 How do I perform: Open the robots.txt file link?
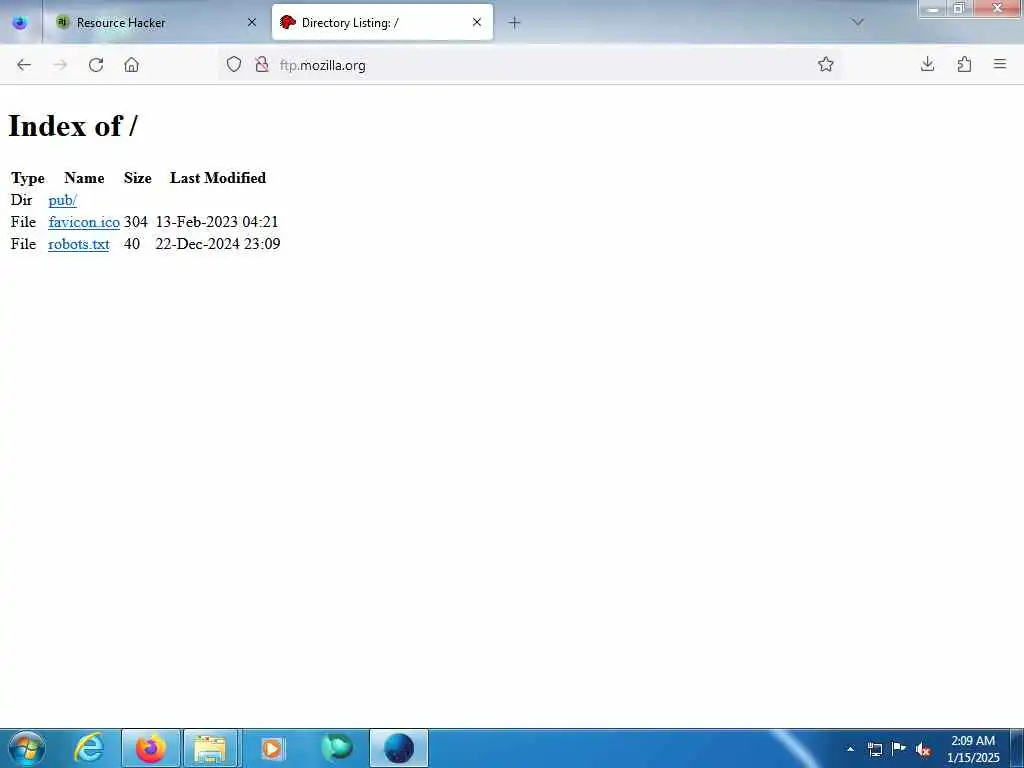point(79,244)
